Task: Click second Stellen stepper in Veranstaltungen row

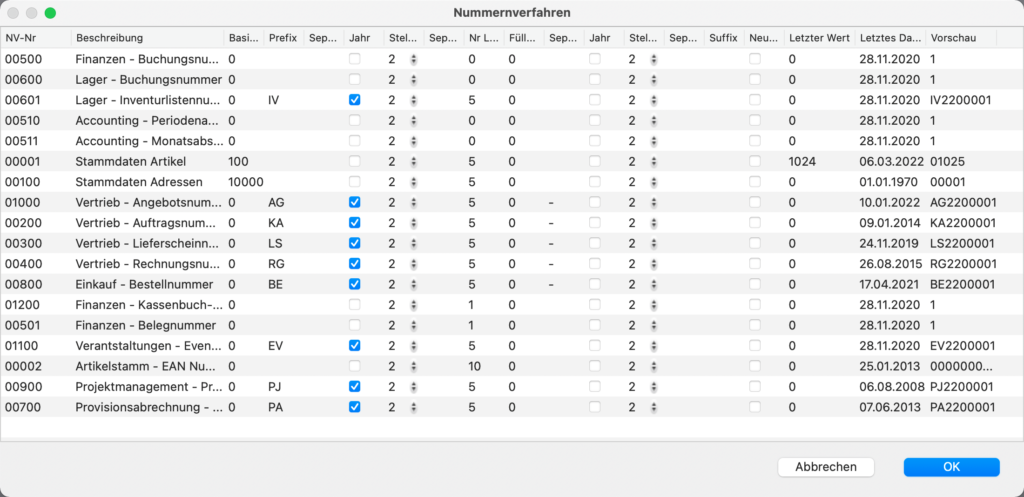Action: tap(654, 345)
